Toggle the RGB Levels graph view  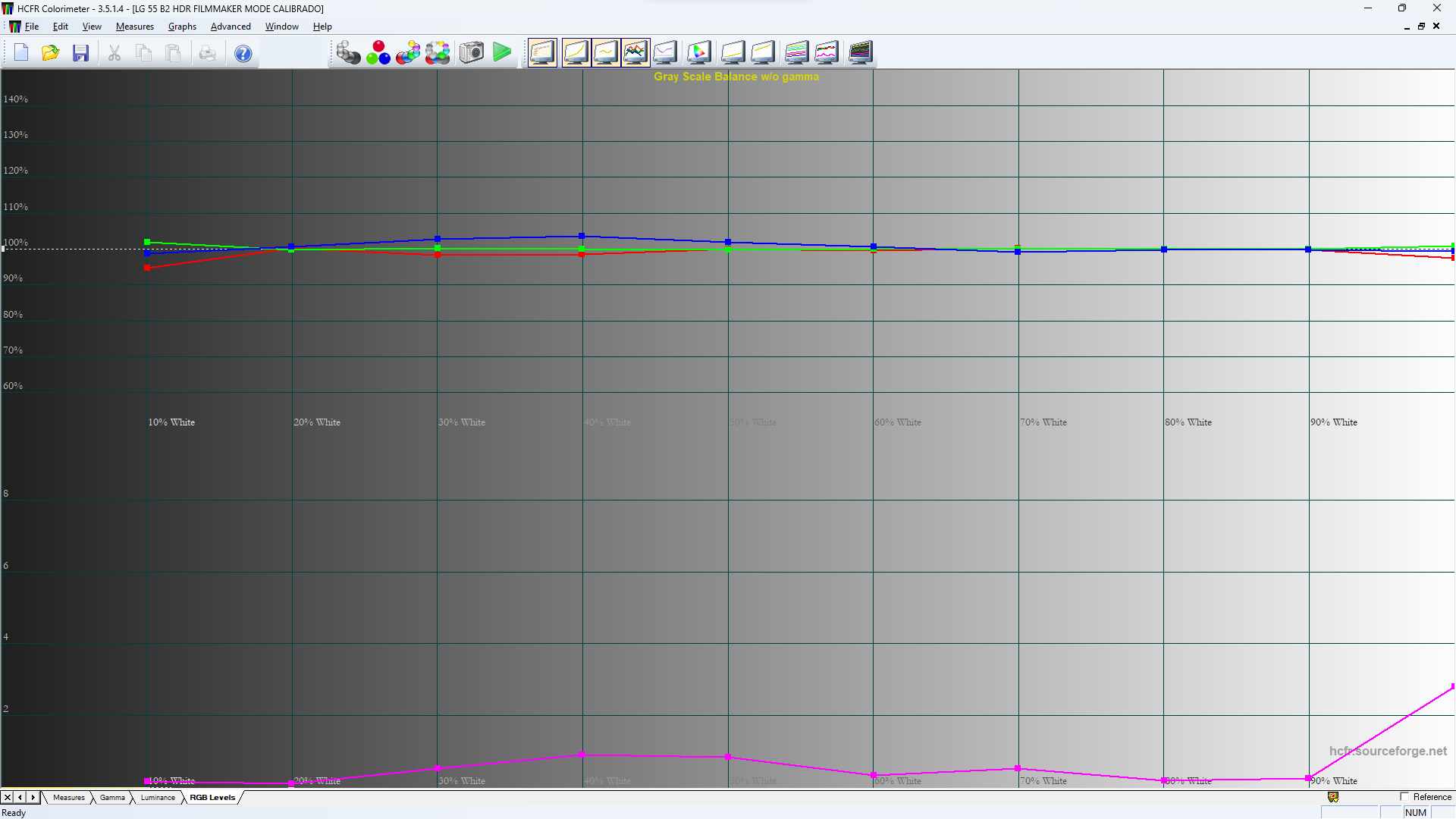click(x=635, y=52)
